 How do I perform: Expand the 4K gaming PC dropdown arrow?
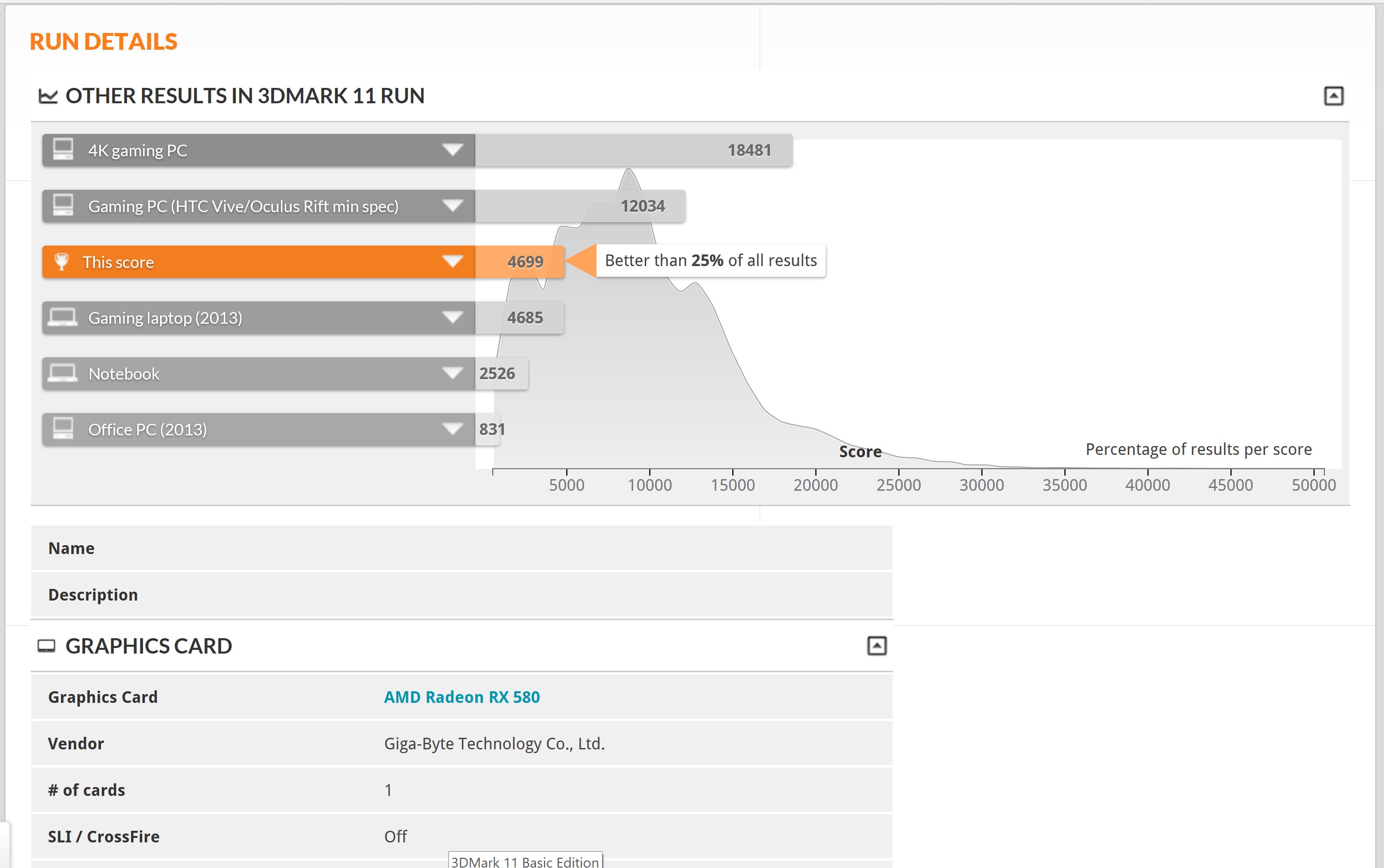[x=452, y=150]
